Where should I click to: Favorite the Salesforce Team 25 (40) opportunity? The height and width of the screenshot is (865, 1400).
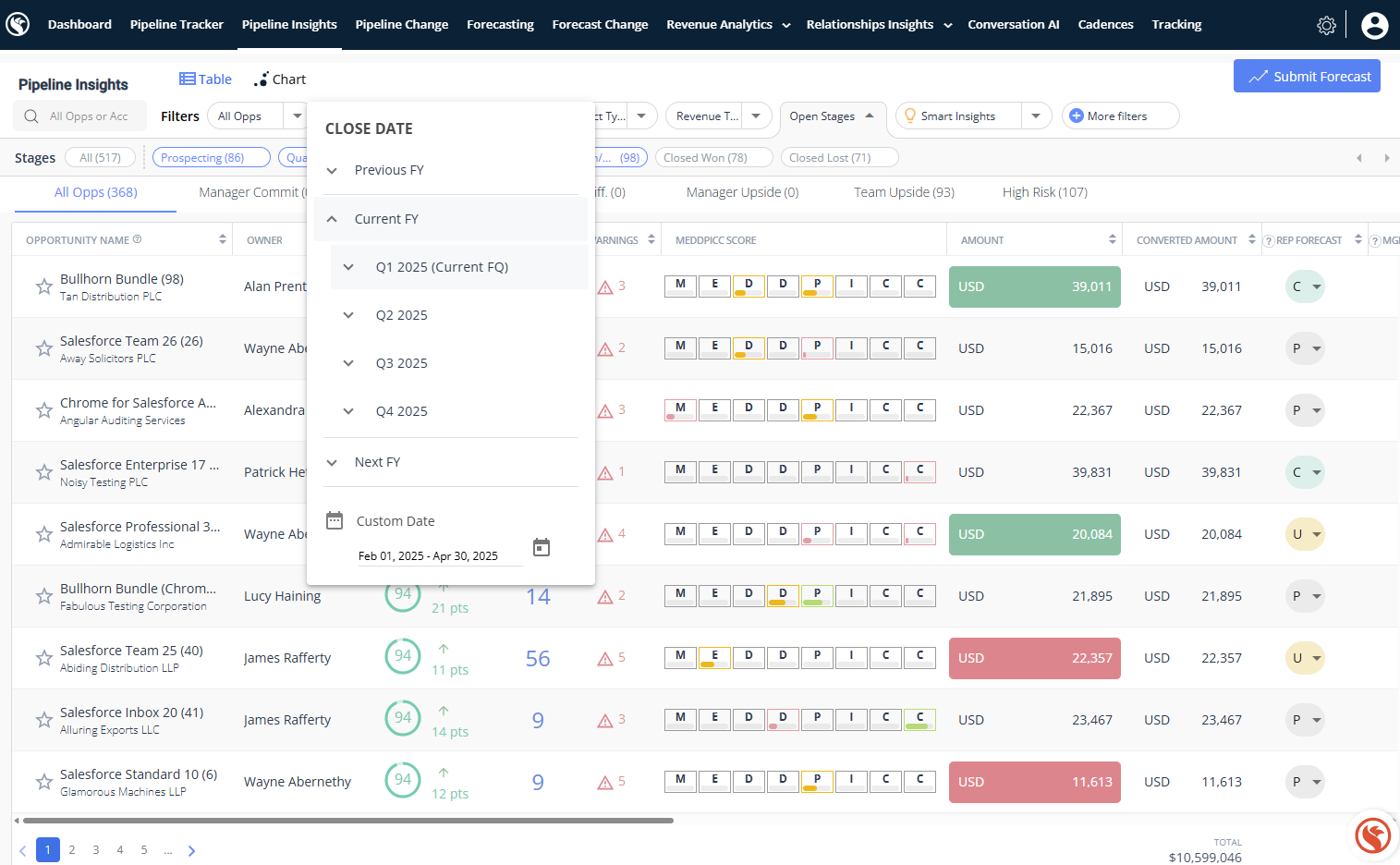pyautogui.click(x=43, y=658)
